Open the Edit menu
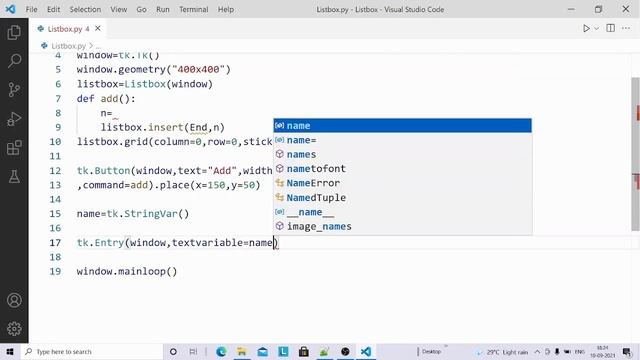This screenshot has height=360, width=640. 53,9
